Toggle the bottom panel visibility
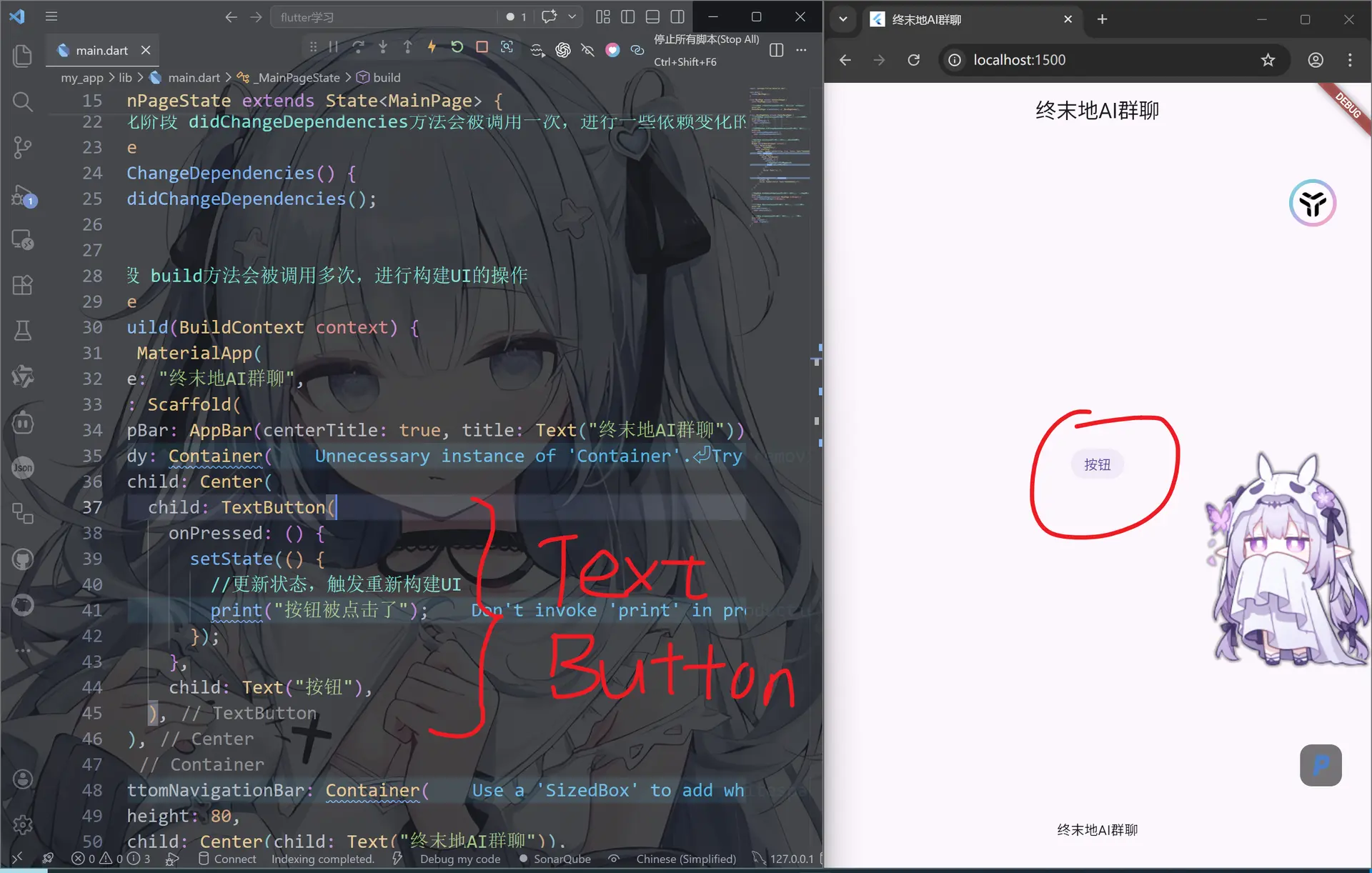 tap(652, 16)
